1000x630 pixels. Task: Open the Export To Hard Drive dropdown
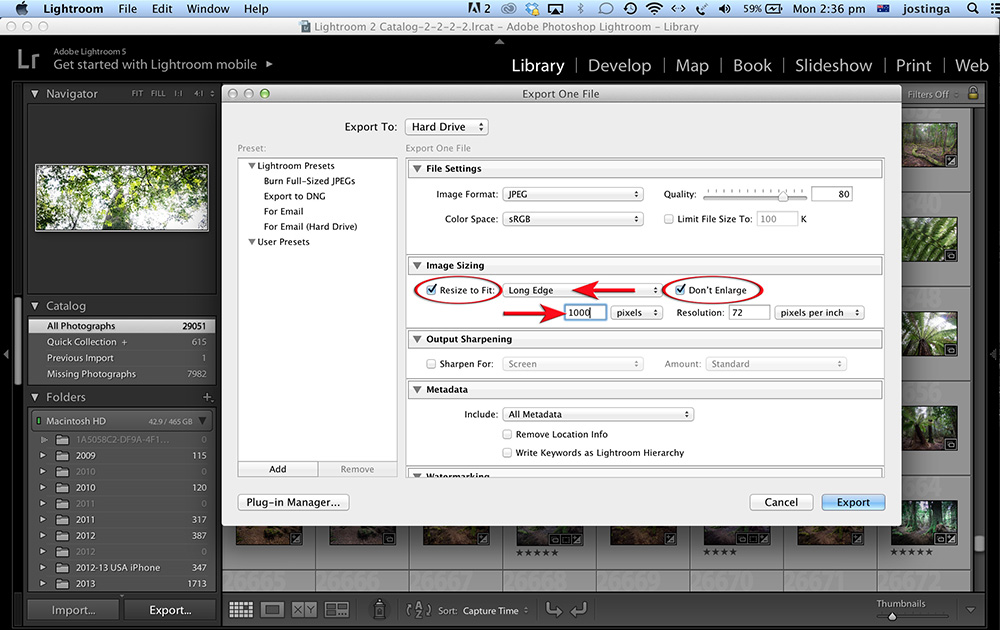[446, 127]
